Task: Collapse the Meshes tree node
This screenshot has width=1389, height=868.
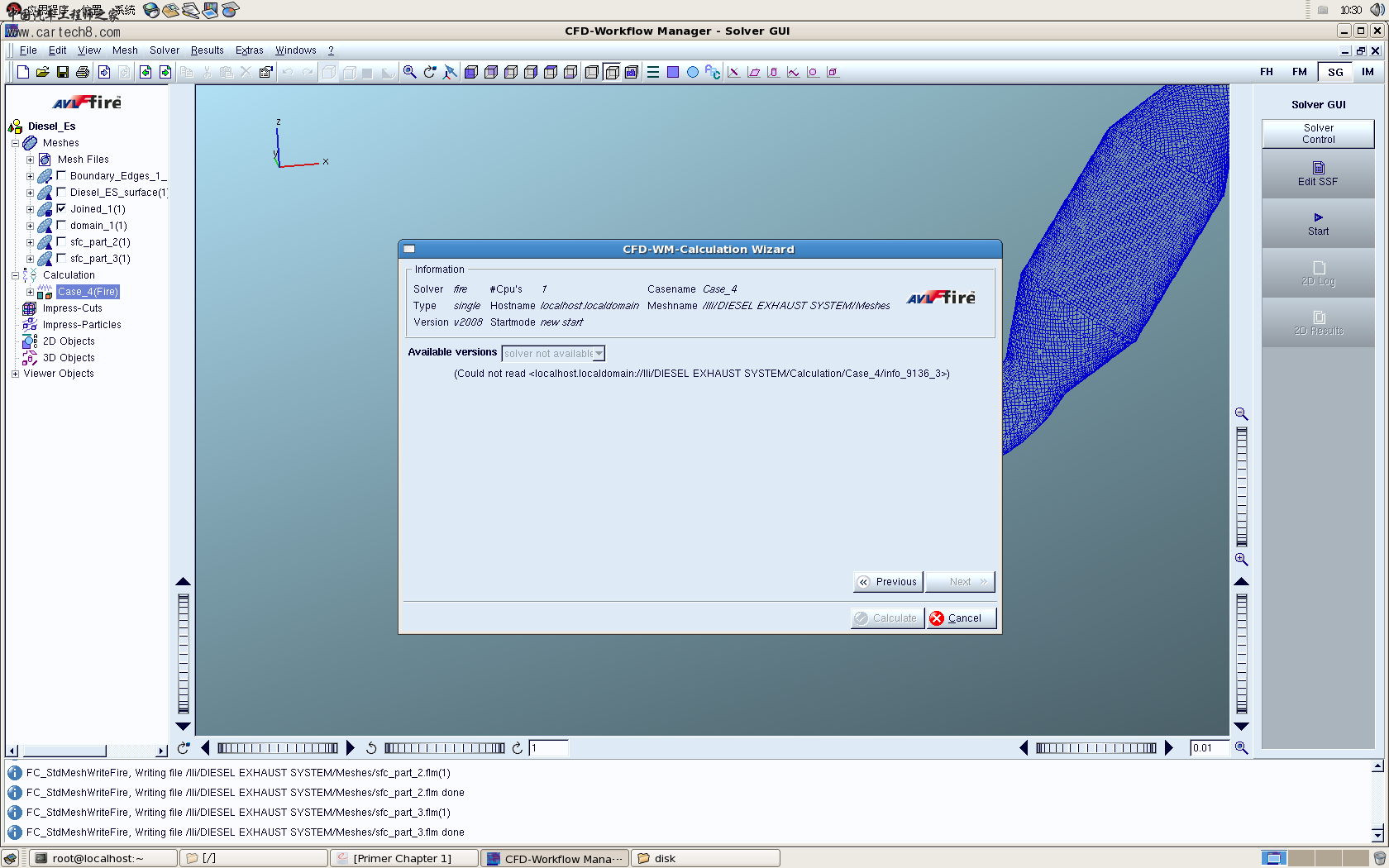Action: coord(15,143)
